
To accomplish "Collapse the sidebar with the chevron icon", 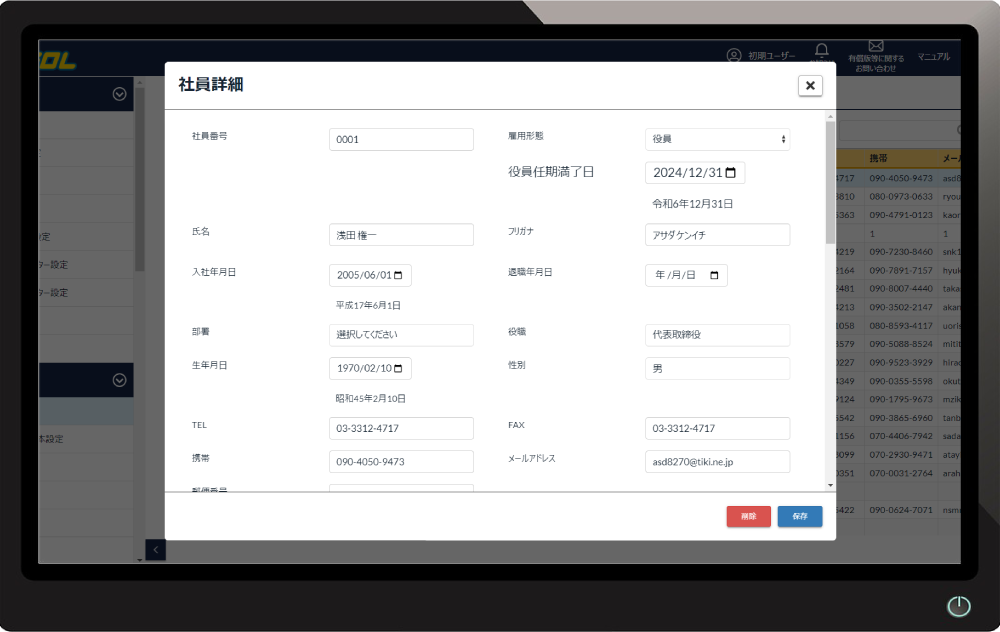I will coord(156,549).
